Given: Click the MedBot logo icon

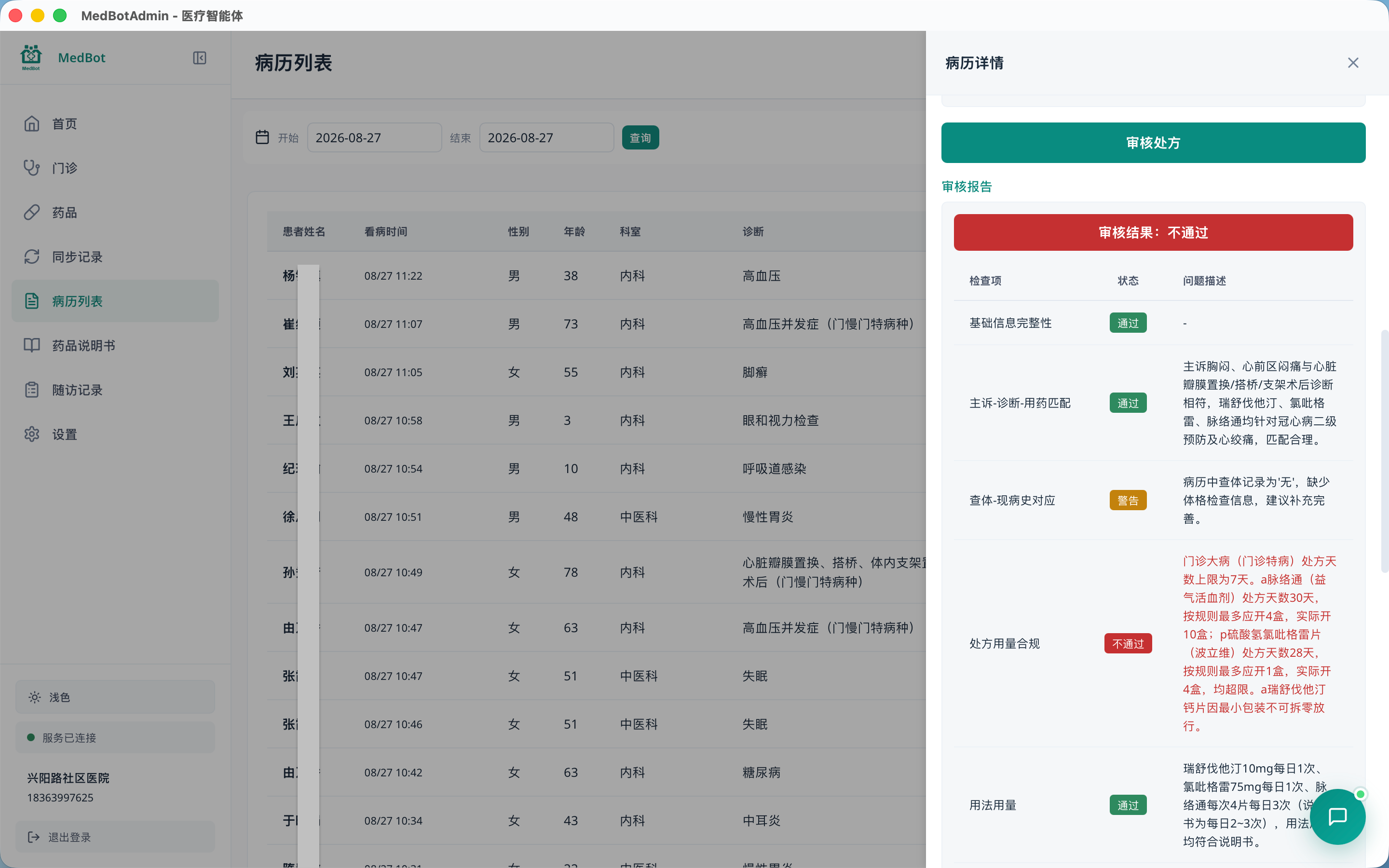Looking at the screenshot, I should pyautogui.click(x=31, y=57).
